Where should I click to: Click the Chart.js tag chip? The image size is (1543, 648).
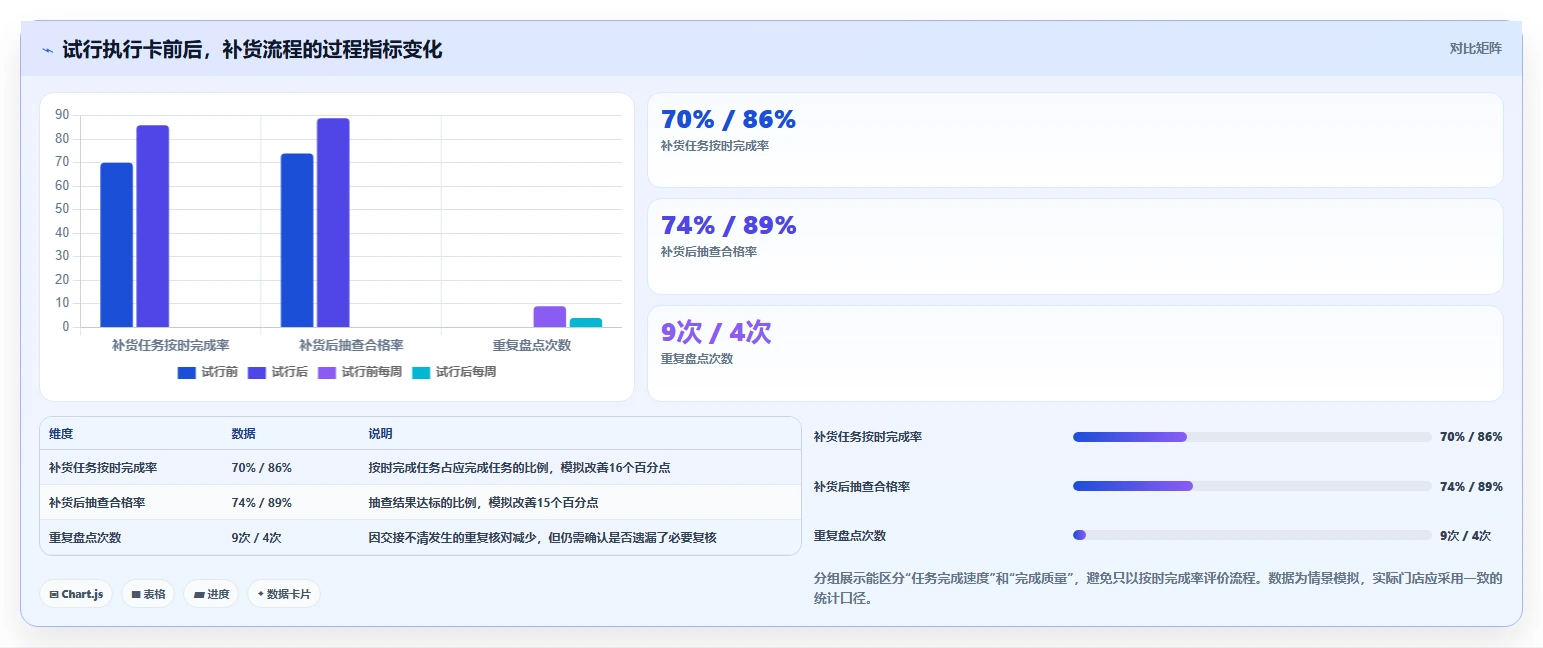click(x=76, y=594)
